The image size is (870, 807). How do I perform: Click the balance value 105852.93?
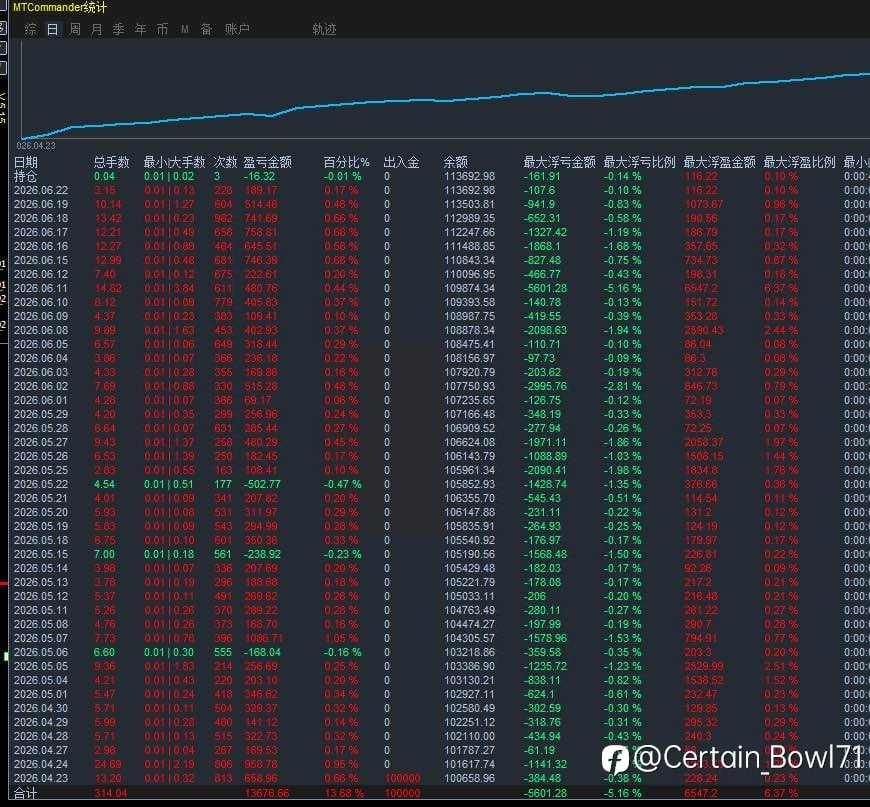(469, 484)
